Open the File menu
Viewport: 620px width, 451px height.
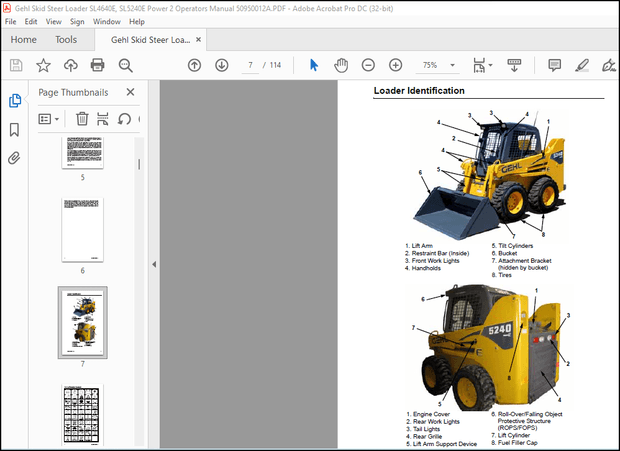(11, 22)
